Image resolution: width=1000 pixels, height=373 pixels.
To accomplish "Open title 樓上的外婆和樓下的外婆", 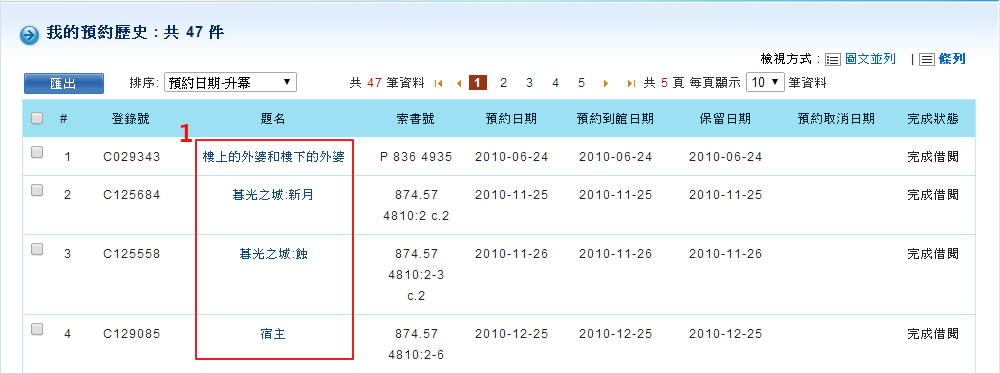I will pyautogui.click(x=274, y=156).
